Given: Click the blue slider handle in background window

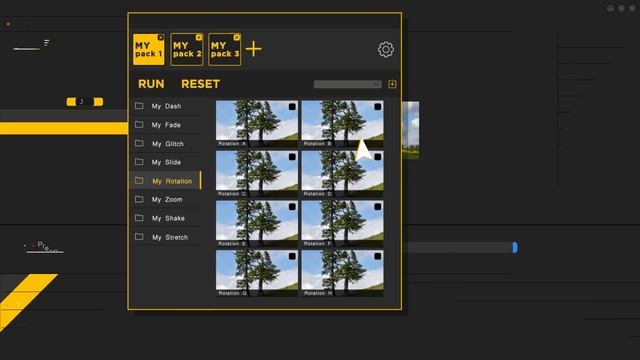Looking at the screenshot, I should tap(515, 247).
